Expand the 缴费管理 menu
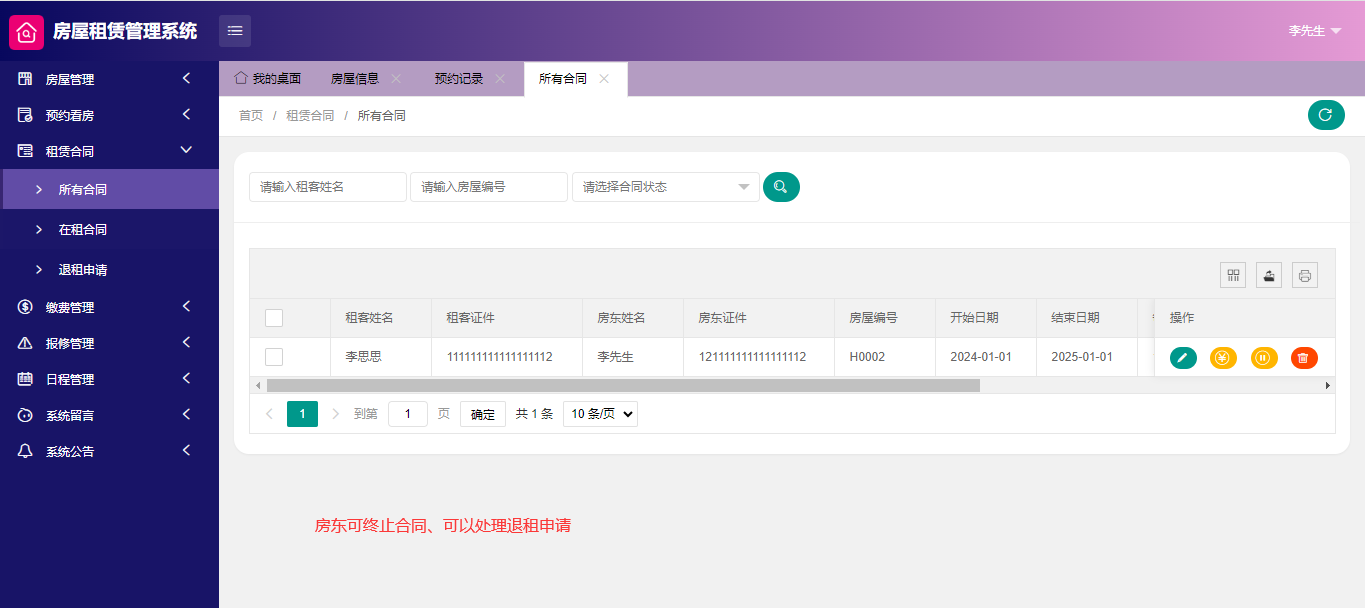The height and width of the screenshot is (608, 1365). click(186, 306)
